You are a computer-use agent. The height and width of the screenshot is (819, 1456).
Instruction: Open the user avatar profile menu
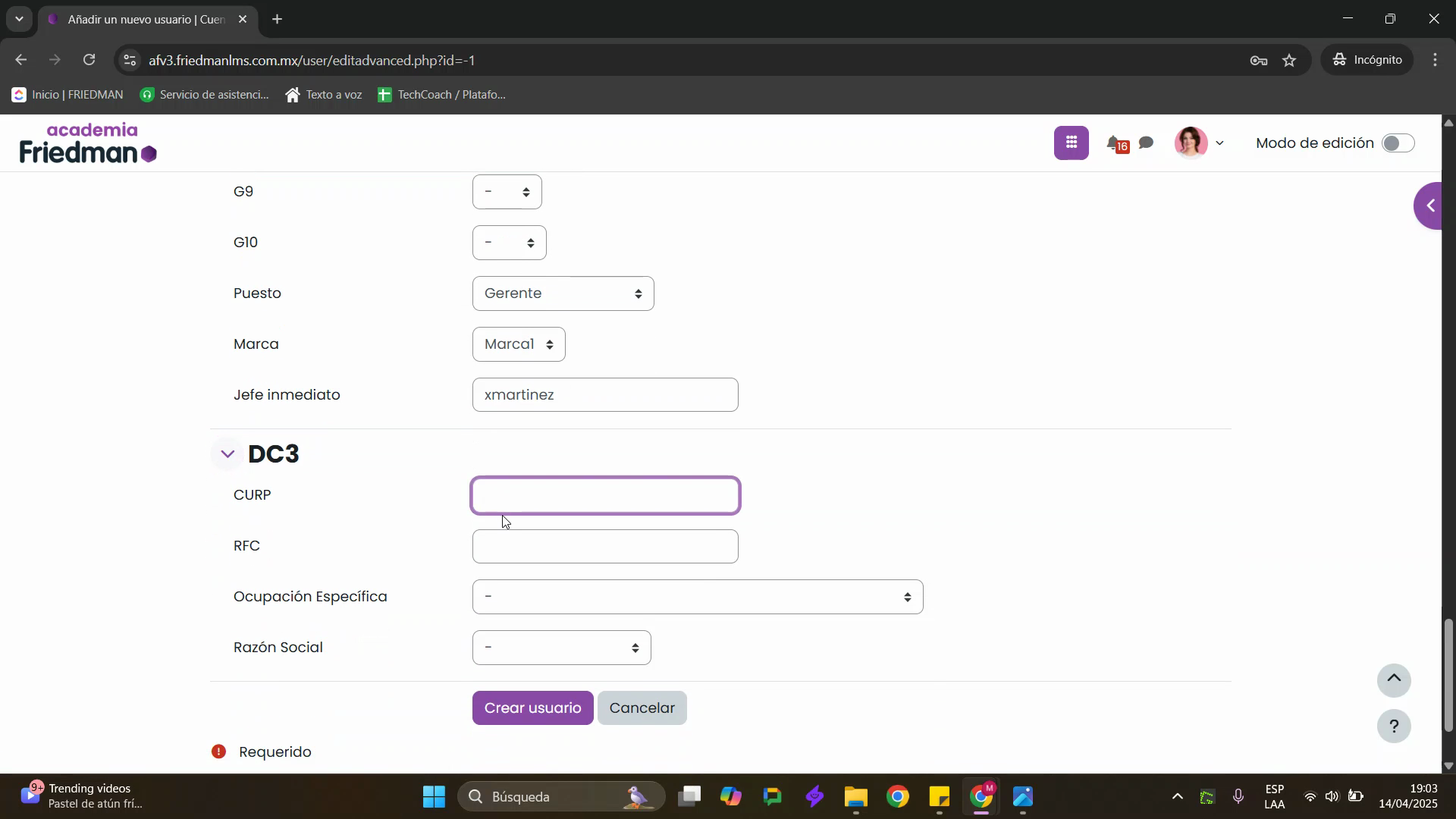(1198, 143)
